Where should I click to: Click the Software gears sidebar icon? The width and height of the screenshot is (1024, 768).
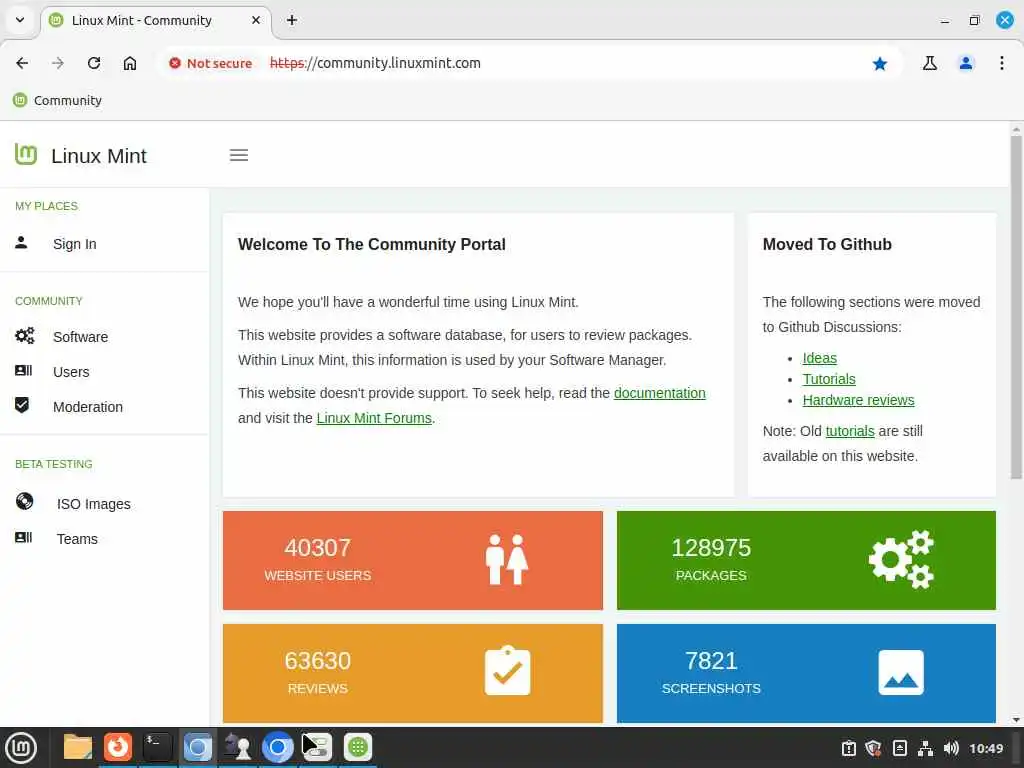24,336
